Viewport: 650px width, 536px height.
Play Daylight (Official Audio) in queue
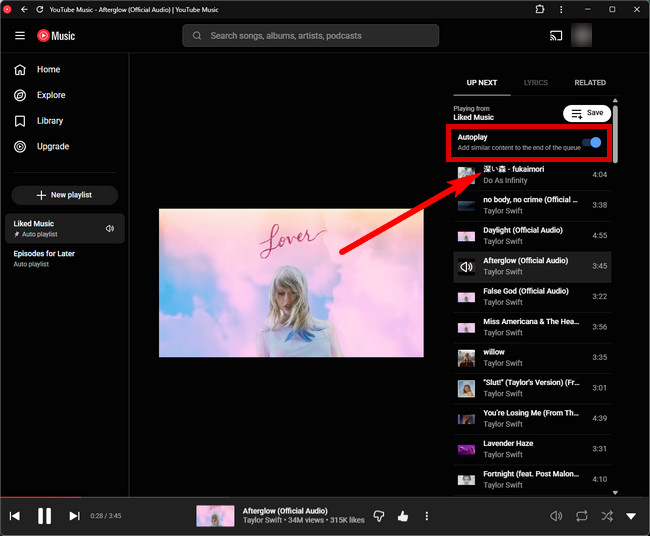(532, 235)
